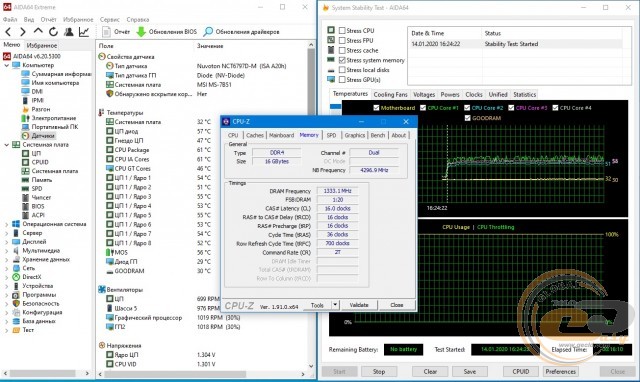Screen dimensions: 640x382
Task: Select ACPI item in the tree
Action: [x=33, y=215]
